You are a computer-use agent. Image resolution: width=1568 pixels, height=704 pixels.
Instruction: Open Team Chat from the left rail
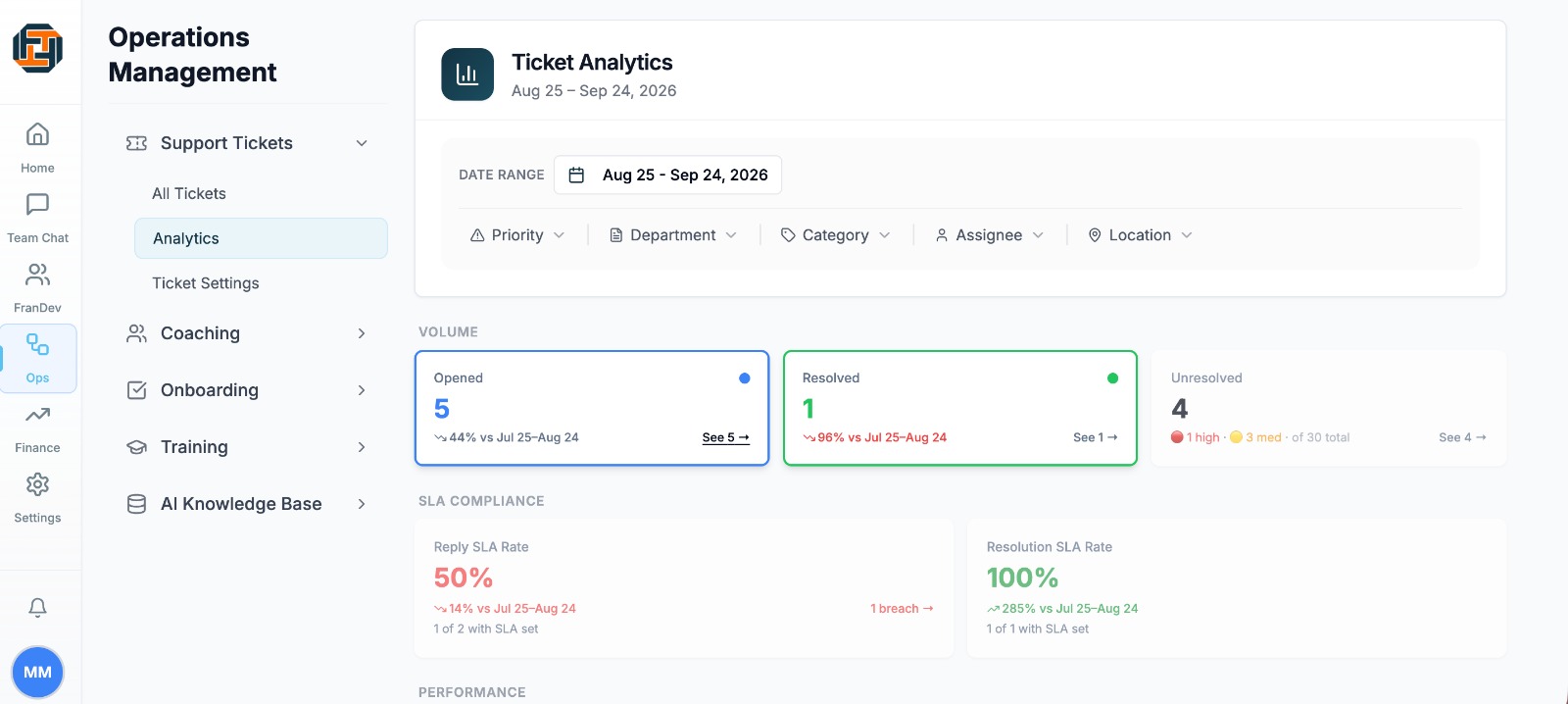(37, 218)
